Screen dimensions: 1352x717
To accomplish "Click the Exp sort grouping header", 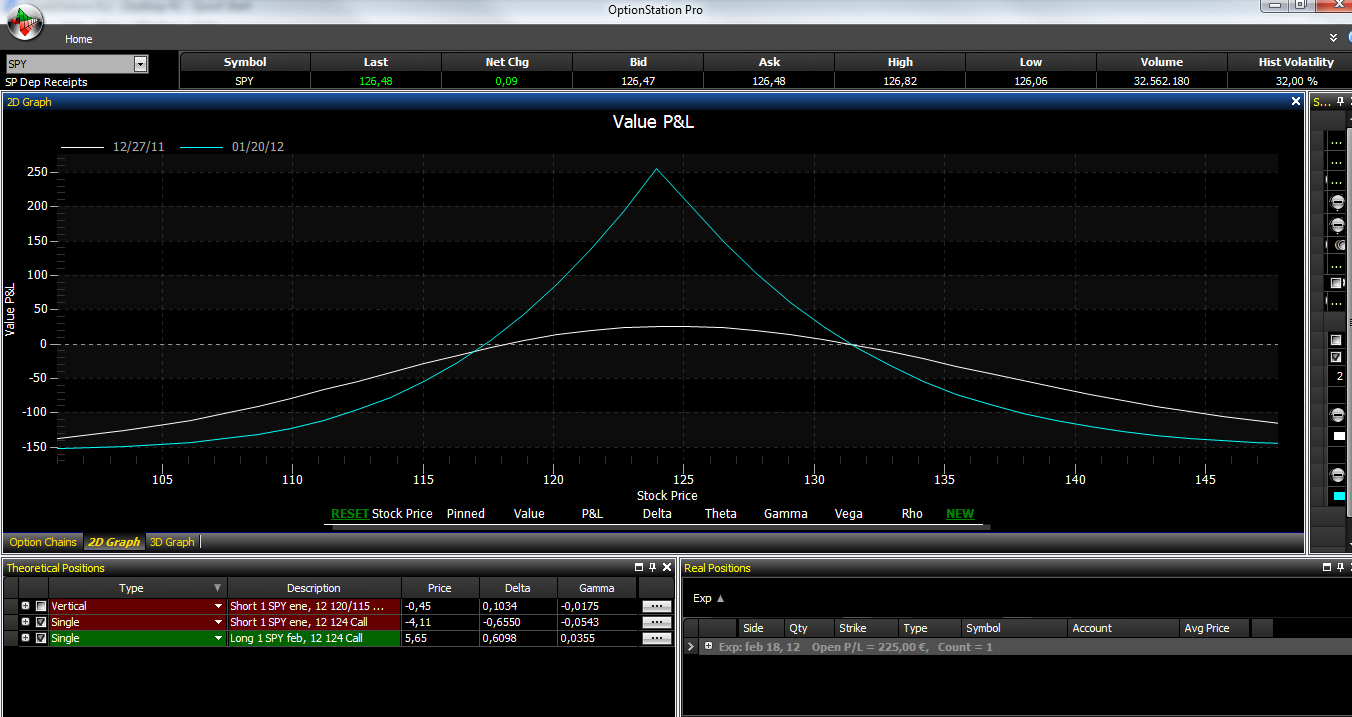I will [x=708, y=598].
